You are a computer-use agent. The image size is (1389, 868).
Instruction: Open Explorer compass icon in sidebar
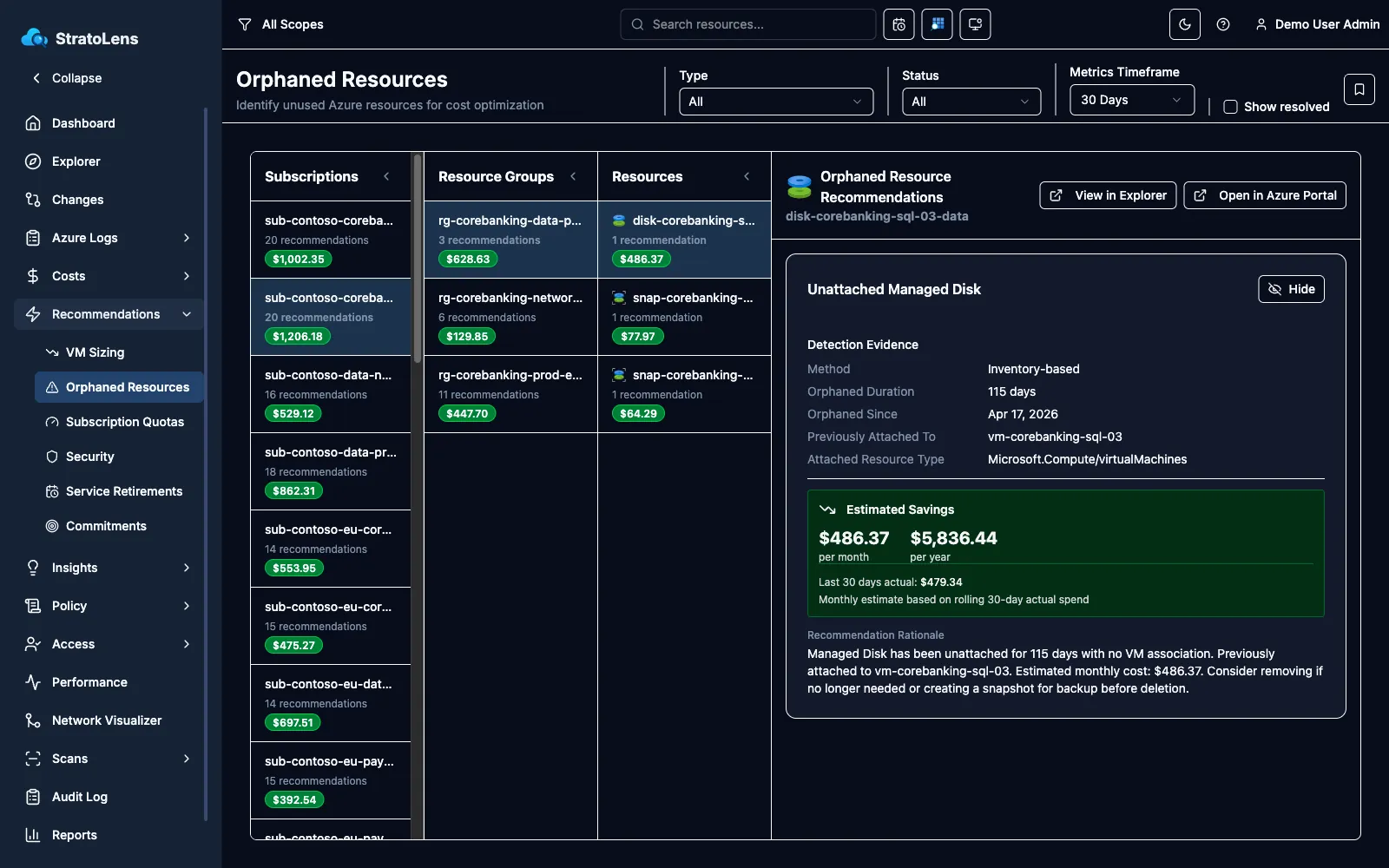[33, 161]
